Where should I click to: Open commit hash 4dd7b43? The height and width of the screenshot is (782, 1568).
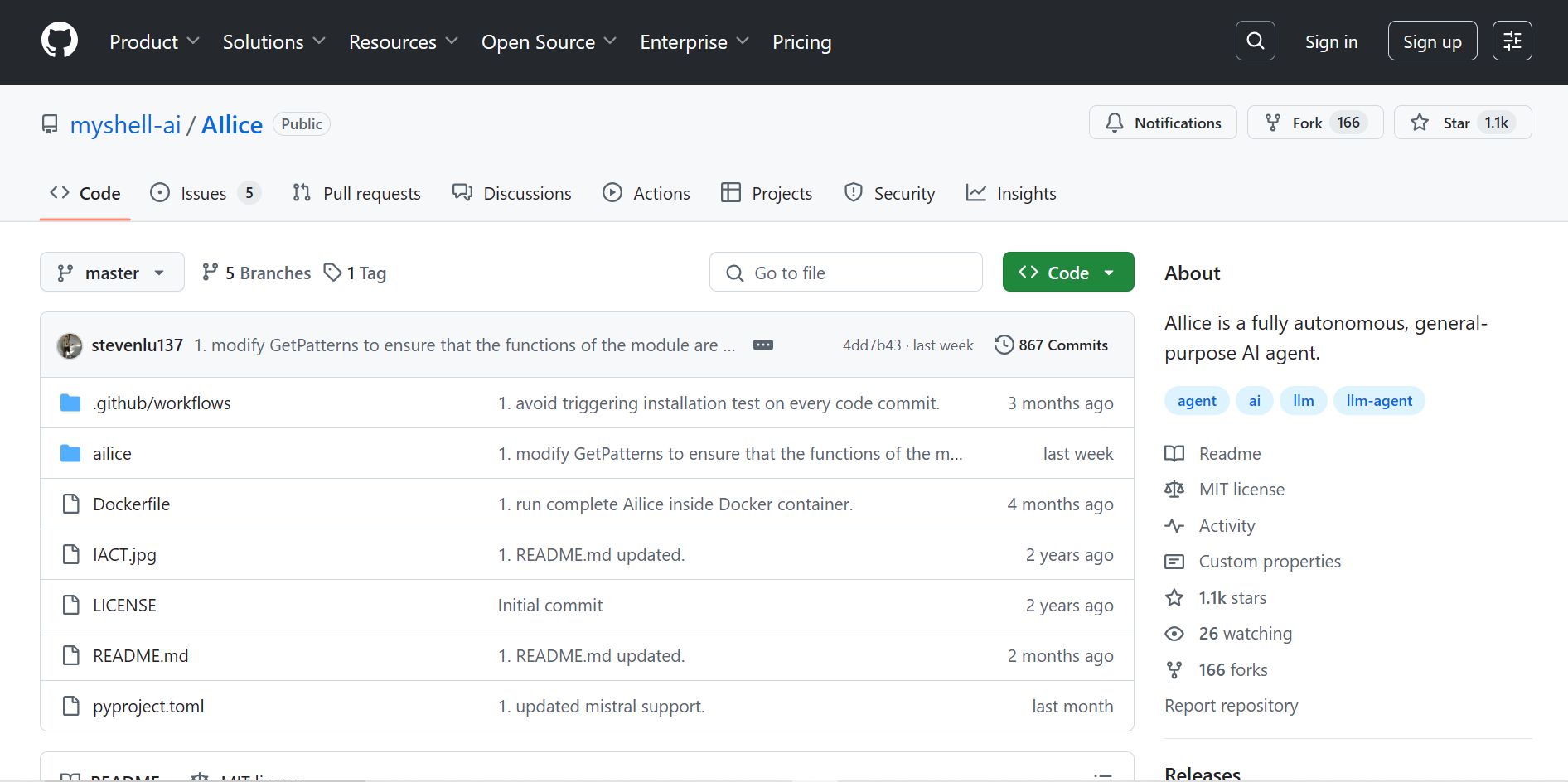872,345
